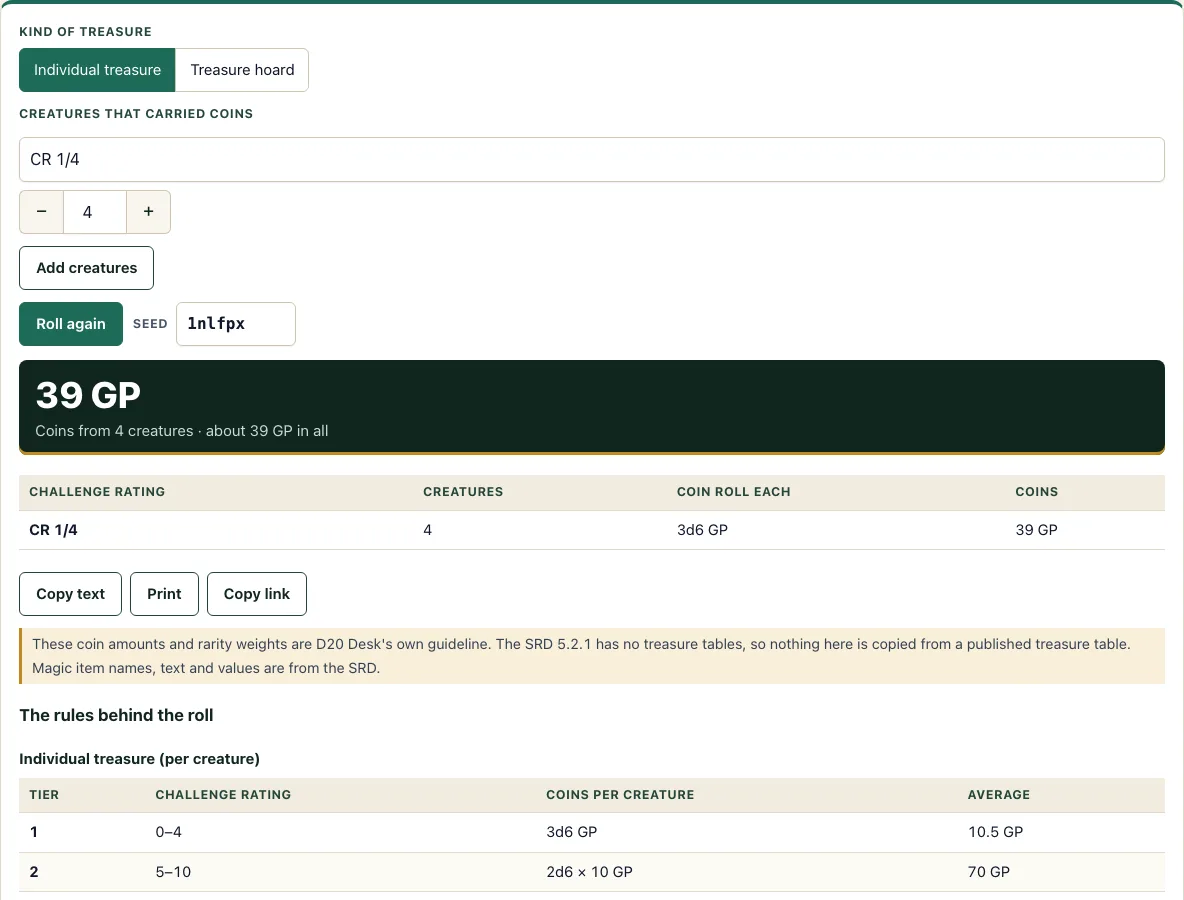Click the Creatures column header
The height and width of the screenshot is (900, 1184).
pos(463,492)
